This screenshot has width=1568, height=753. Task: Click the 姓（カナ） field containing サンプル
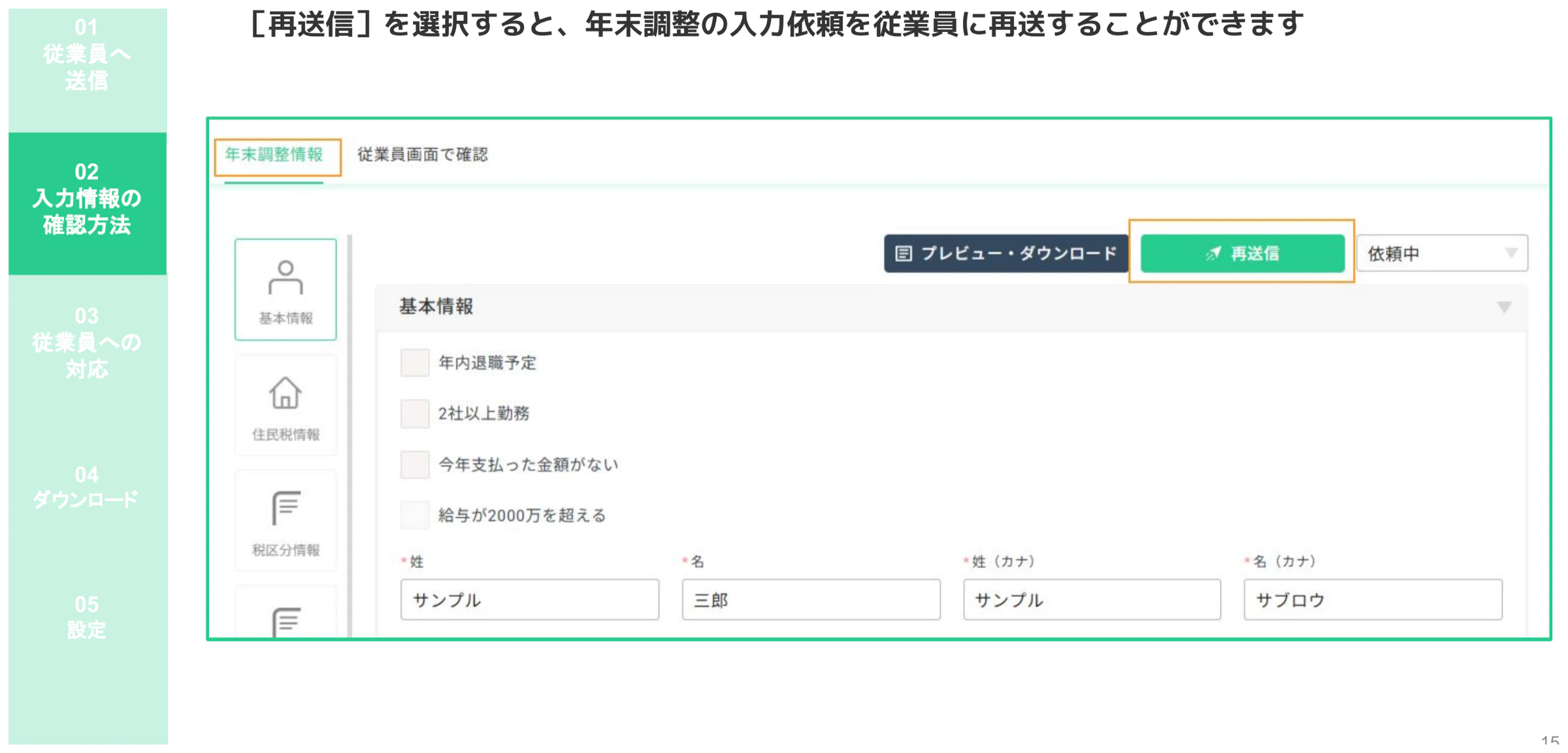pos(1092,600)
